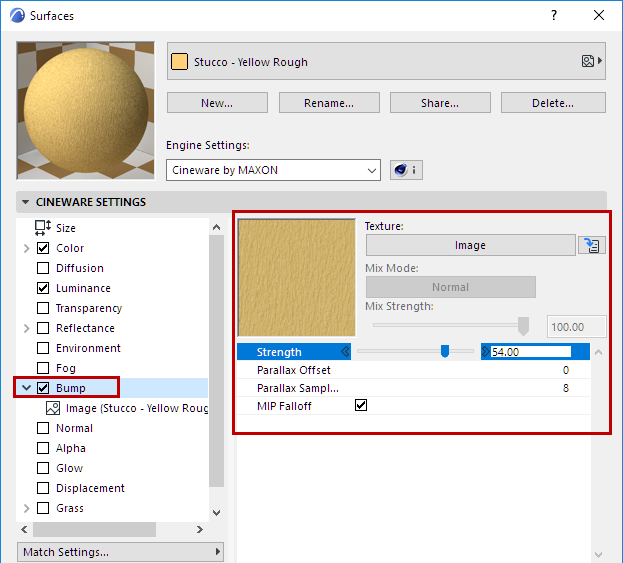This screenshot has height=563, width=623.
Task: Enable the Alpha channel checkbox
Action: pos(43,448)
